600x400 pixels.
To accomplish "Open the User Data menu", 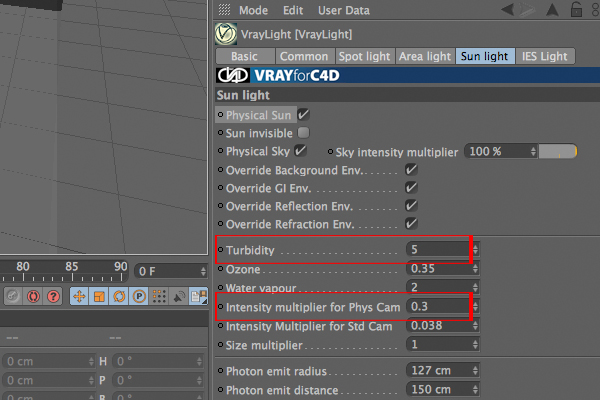I will (x=344, y=10).
